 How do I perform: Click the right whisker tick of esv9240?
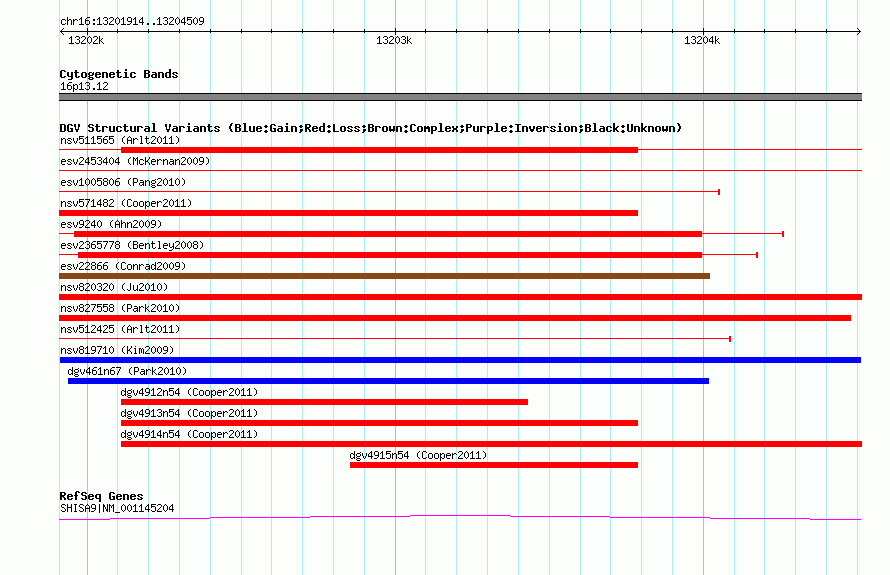click(783, 234)
